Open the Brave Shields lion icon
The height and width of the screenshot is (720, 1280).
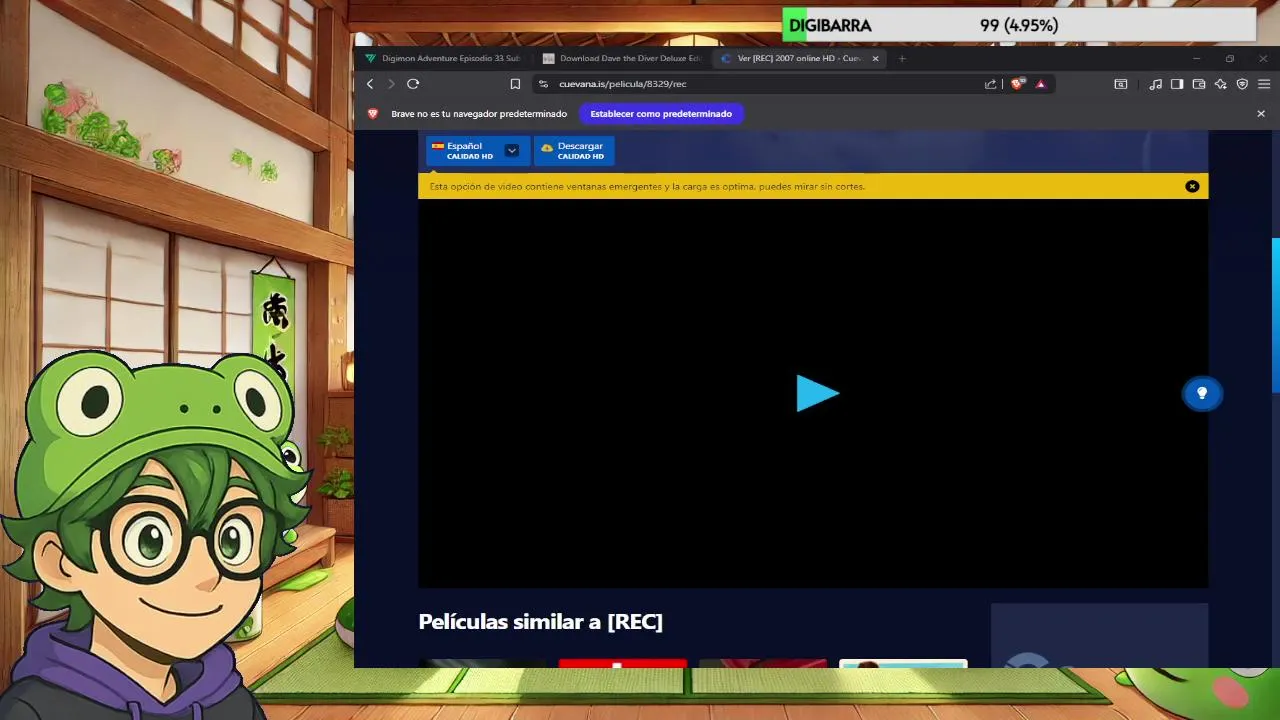(1017, 84)
